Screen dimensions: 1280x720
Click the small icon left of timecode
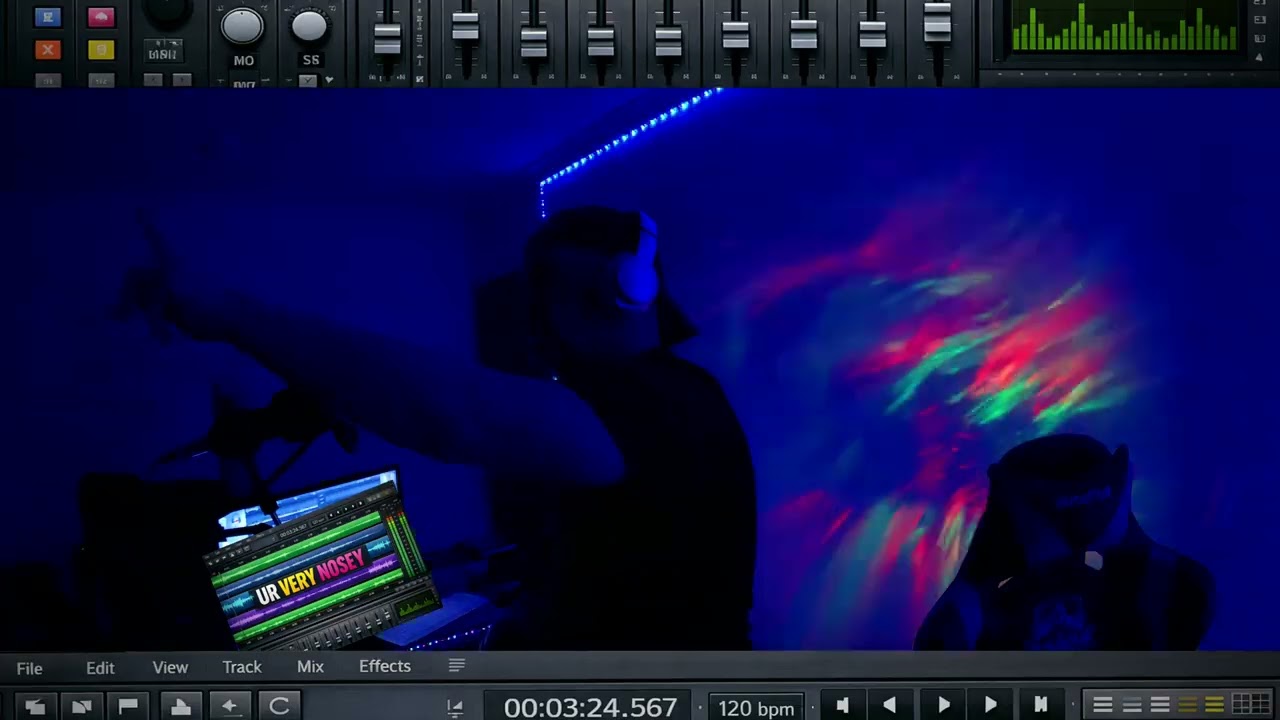[x=455, y=707]
